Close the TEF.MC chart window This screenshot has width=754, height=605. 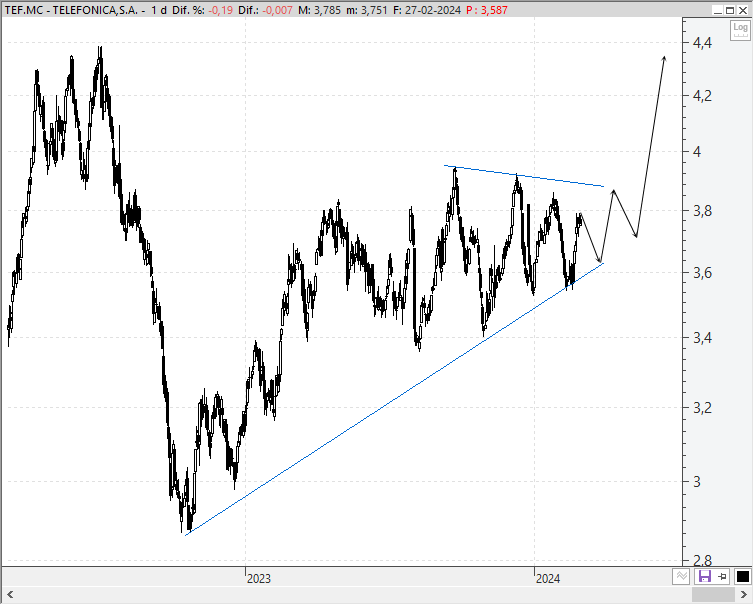(743, 10)
